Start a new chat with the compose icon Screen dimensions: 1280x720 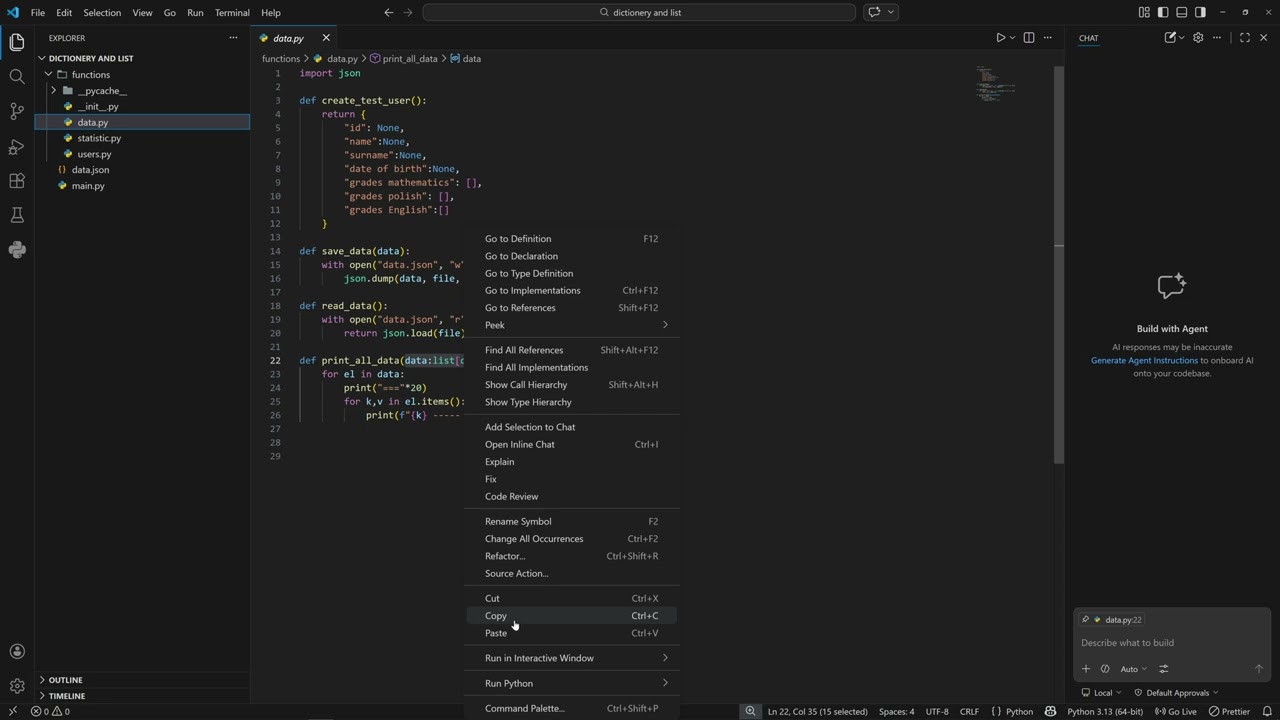1170,38
